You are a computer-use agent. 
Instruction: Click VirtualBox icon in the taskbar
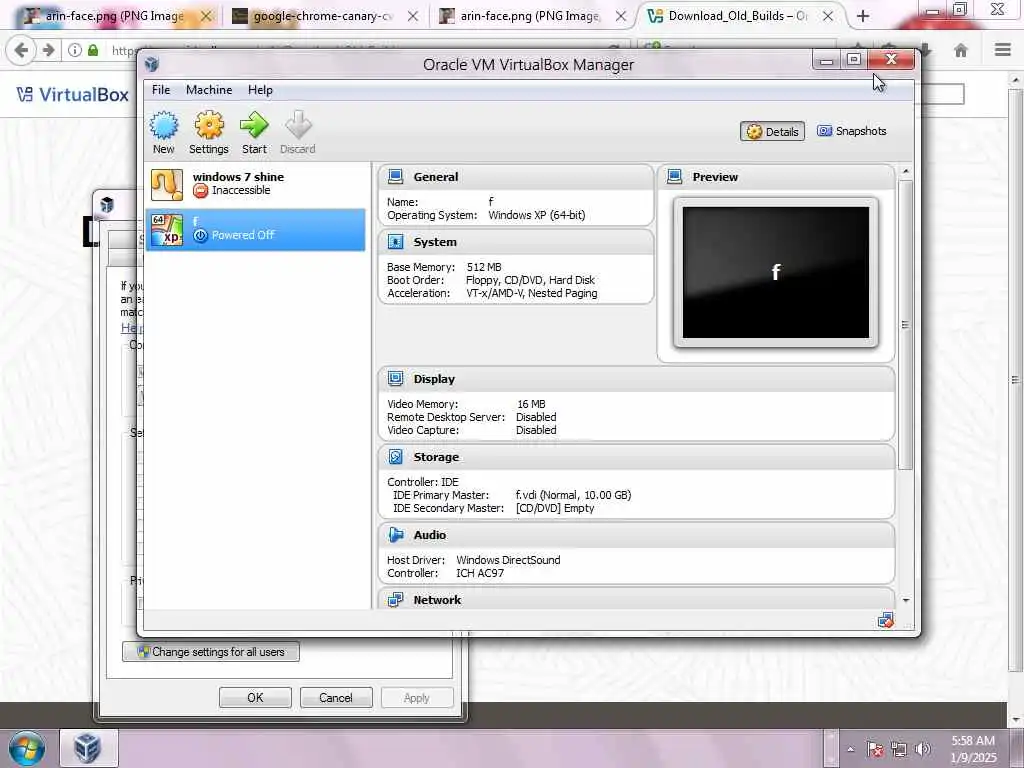88,748
